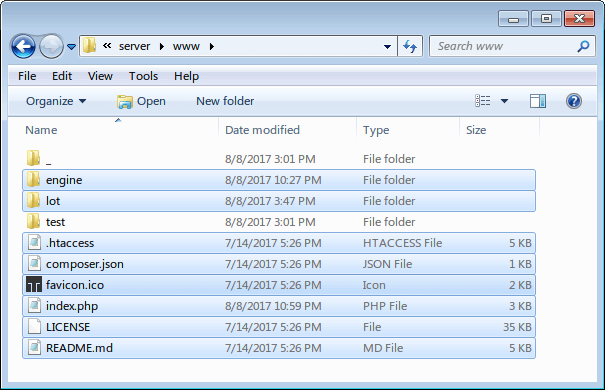Viewport: 605px width, 390px height.
Task: Click '8/8/2017 10:27 PM' date cell
Action: click(273, 180)
